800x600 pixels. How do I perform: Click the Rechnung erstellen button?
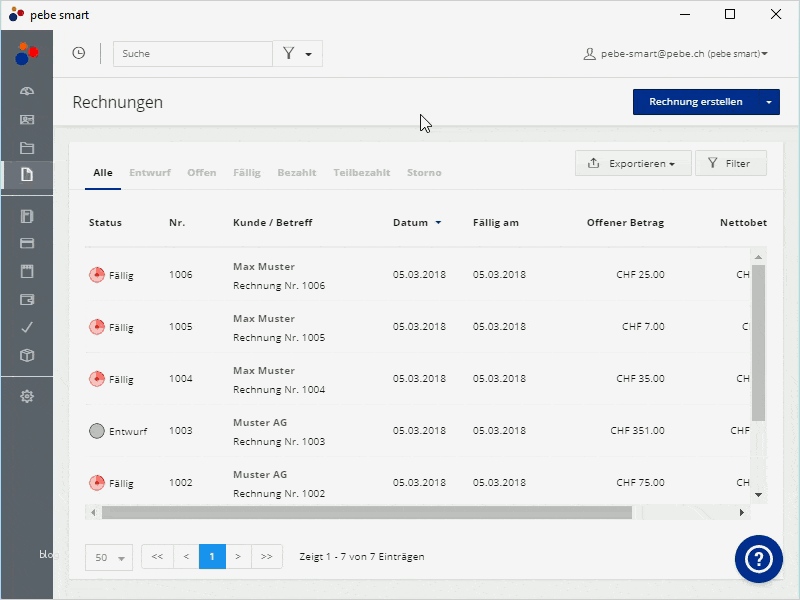[695, 102]
